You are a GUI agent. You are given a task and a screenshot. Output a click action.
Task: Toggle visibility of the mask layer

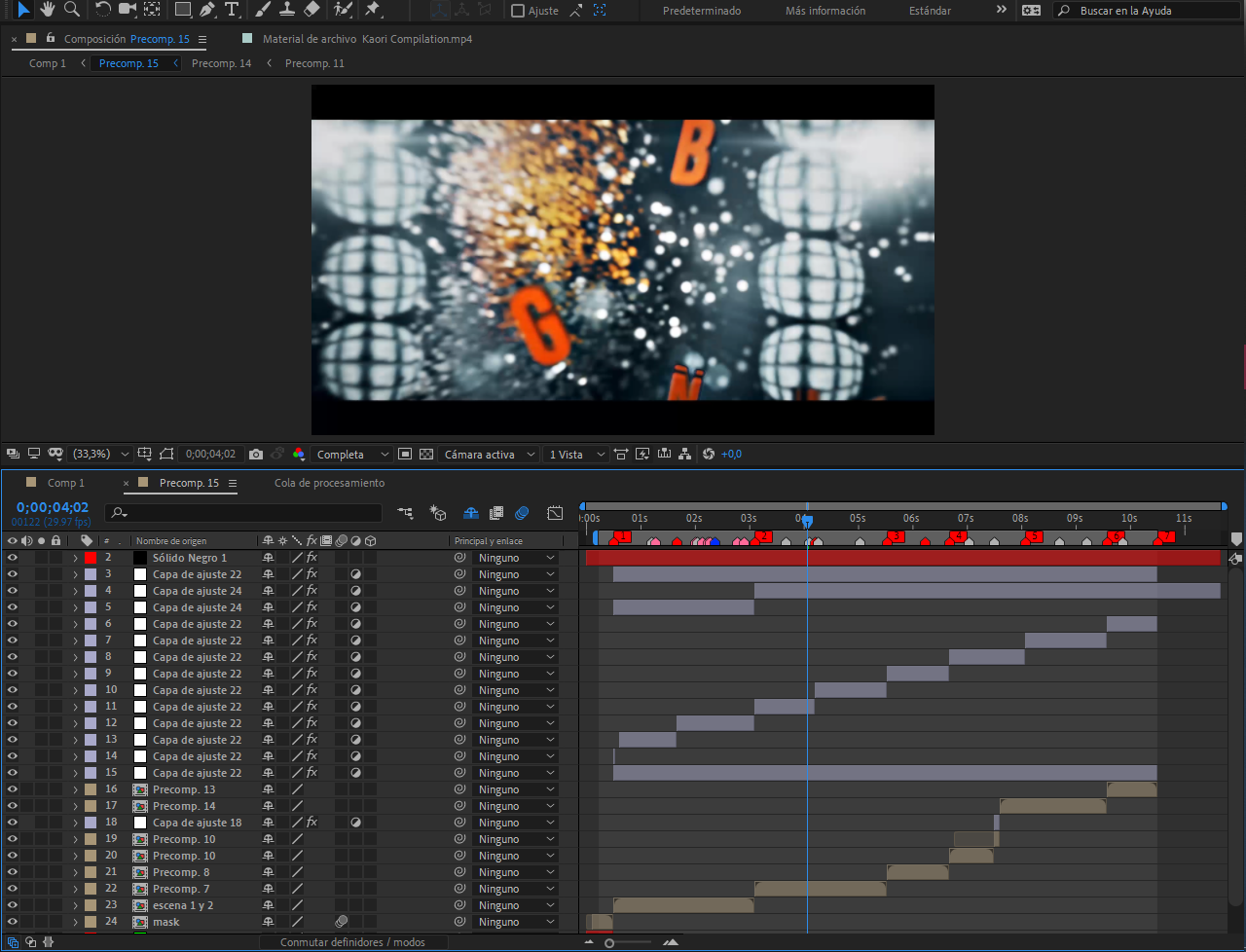pos(13,922)
